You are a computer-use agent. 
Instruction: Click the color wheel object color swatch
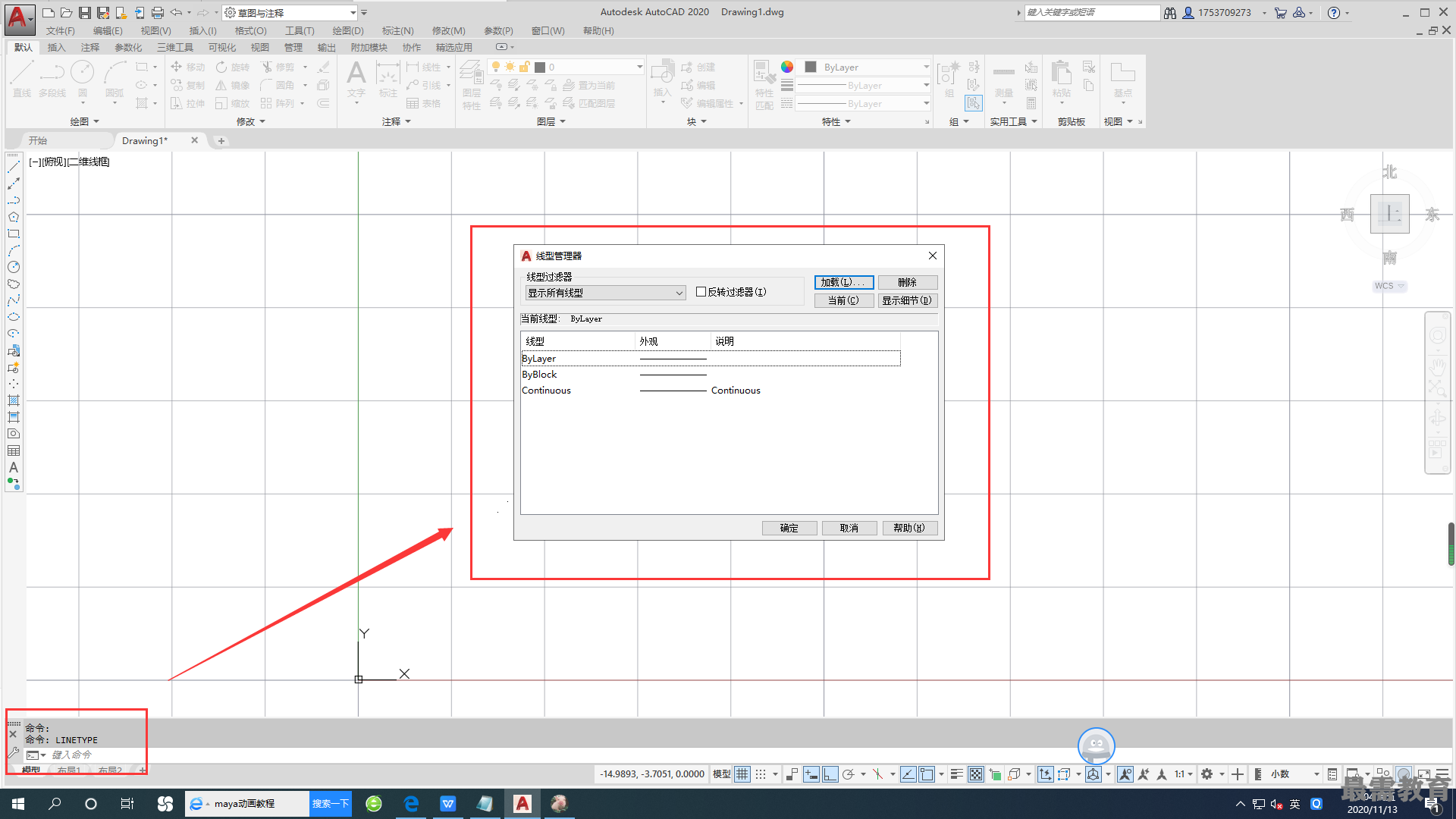click(787, 67)
